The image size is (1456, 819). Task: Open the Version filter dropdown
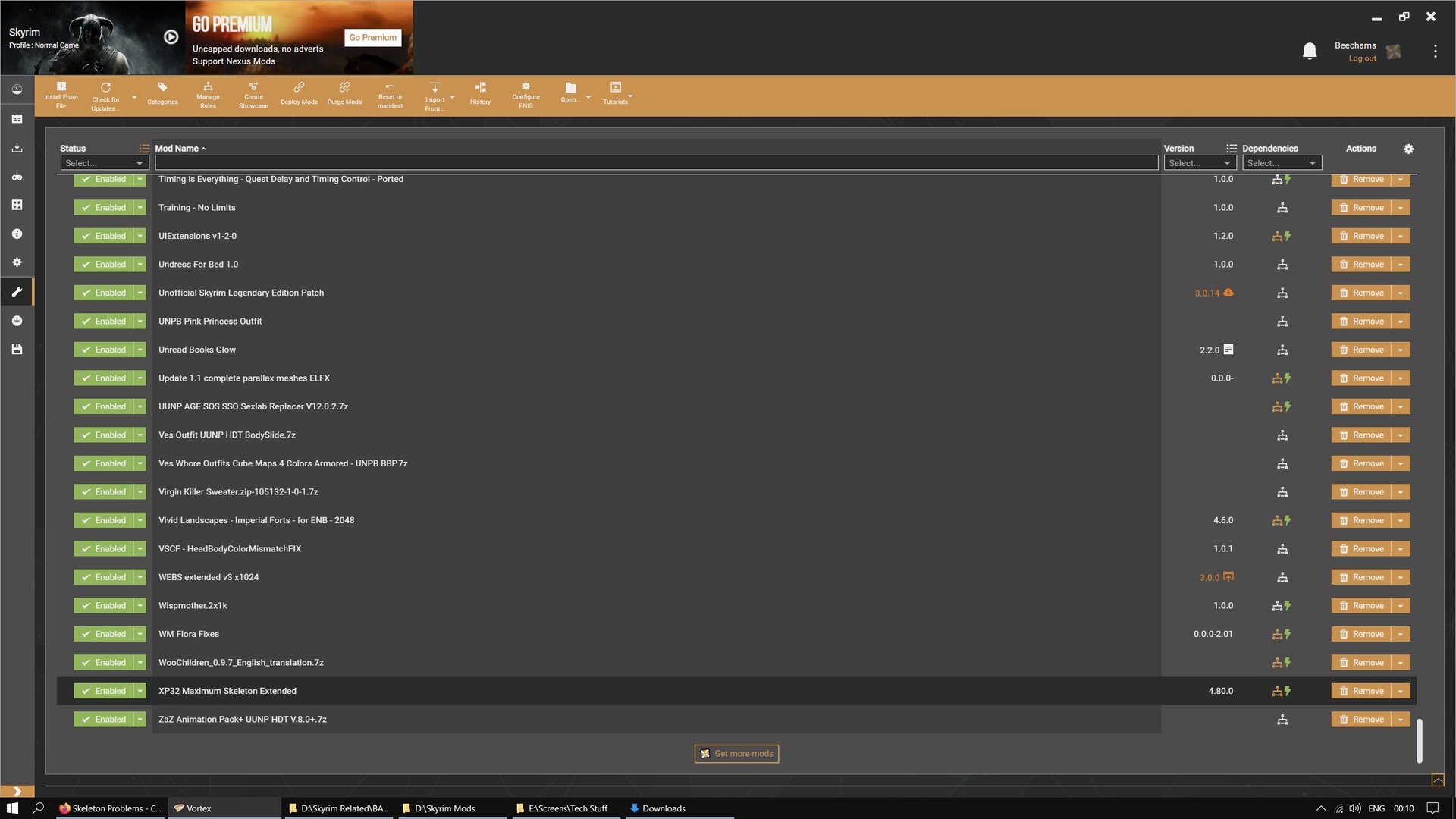[x=1200, y=163]
